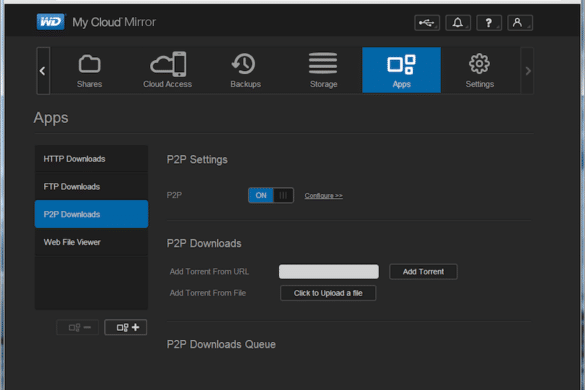The width and height of the screenshot is (585, 390).
Task: Open the help question mark icon
Action: point(489,23)
